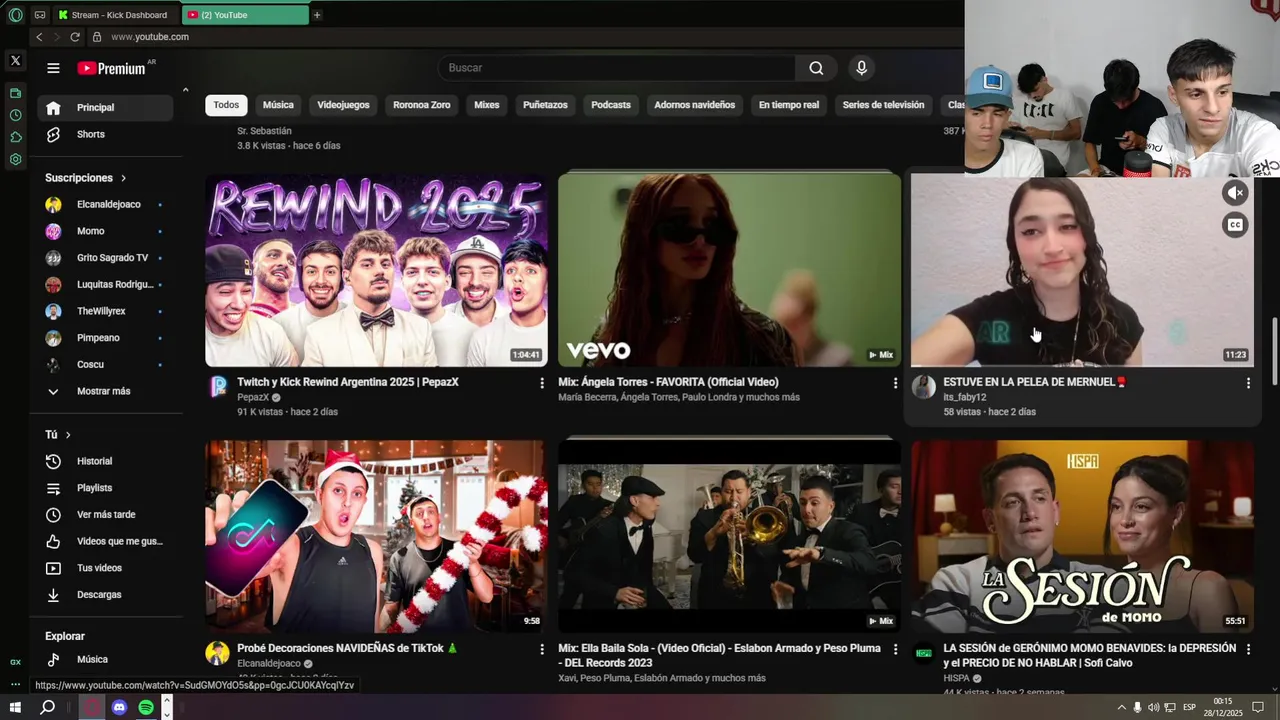This screenshot has height=720, width=1280.
Task: Open the Opera GX main menu icon
Action: pyautogui.click(x=15, y=15)
